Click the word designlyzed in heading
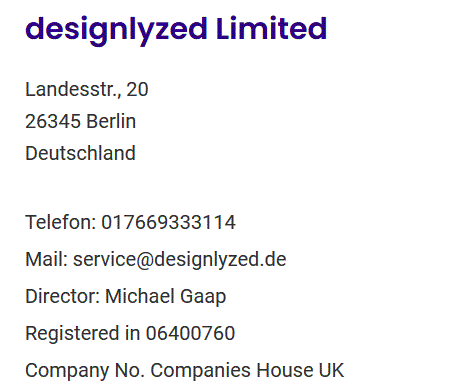The height and width of the screenshot is (390, 452). click(116, 30)
